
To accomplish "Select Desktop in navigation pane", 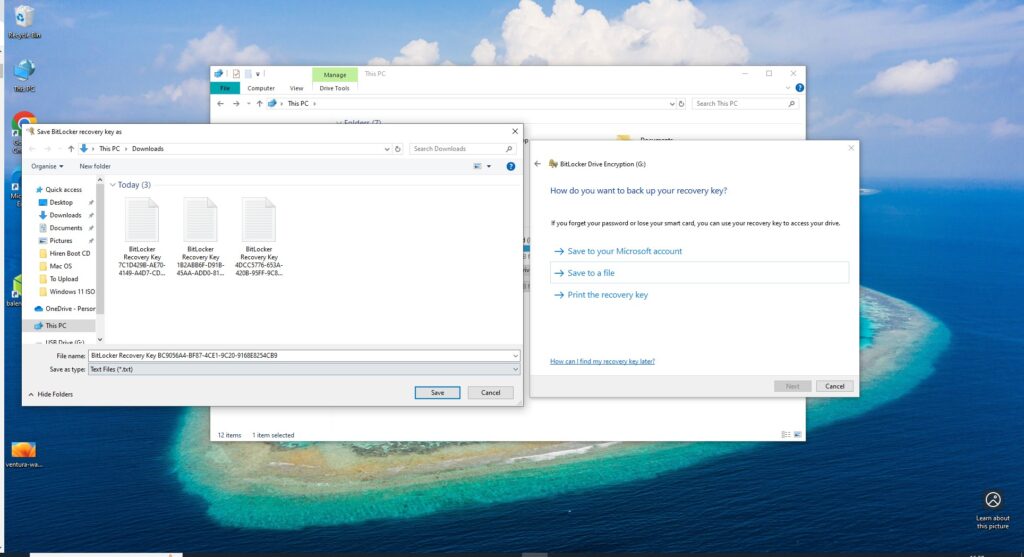I will (61, 202).
